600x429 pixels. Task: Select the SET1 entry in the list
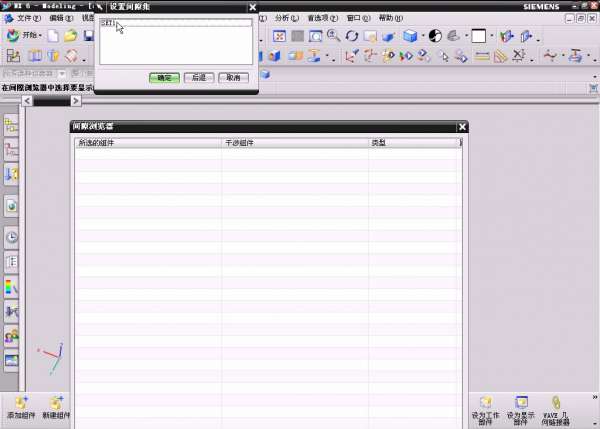tap(108, 23)
